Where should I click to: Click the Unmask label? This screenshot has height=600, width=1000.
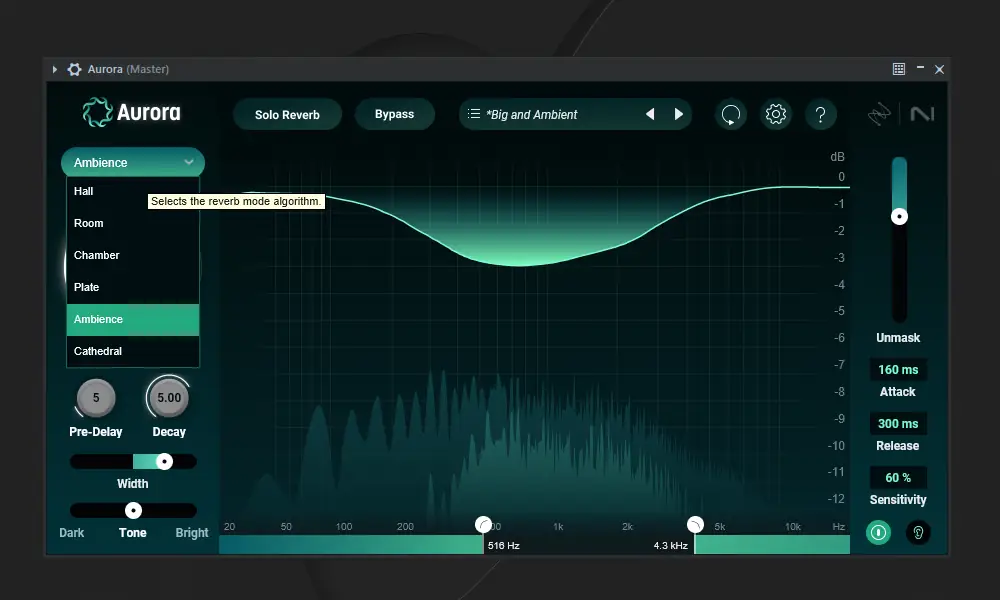click(898, 338)
